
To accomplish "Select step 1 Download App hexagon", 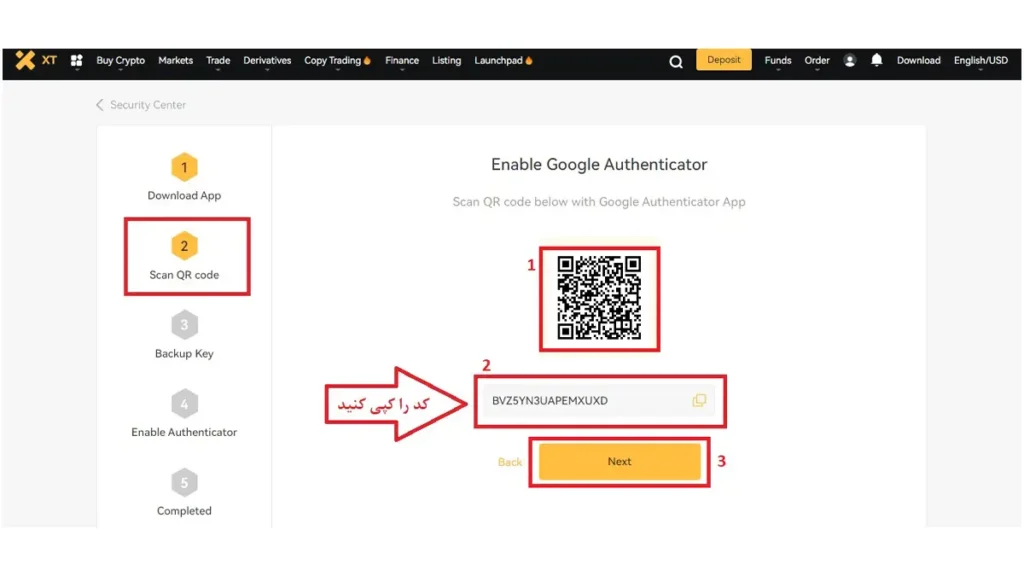I will (x=184, y=168).
